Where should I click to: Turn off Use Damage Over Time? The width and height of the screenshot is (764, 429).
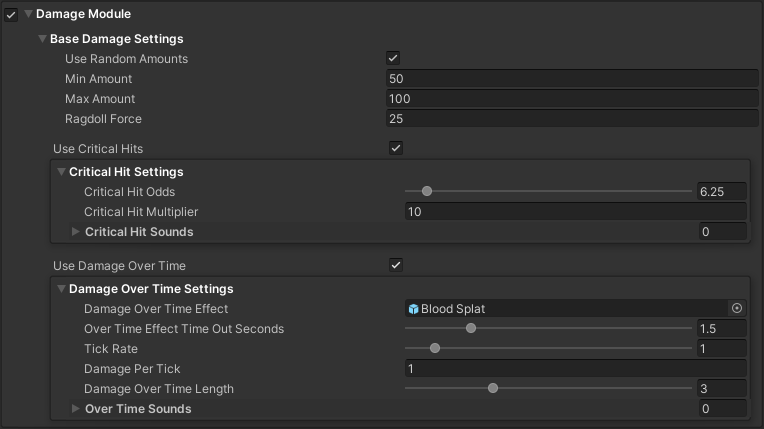[396, 266]
